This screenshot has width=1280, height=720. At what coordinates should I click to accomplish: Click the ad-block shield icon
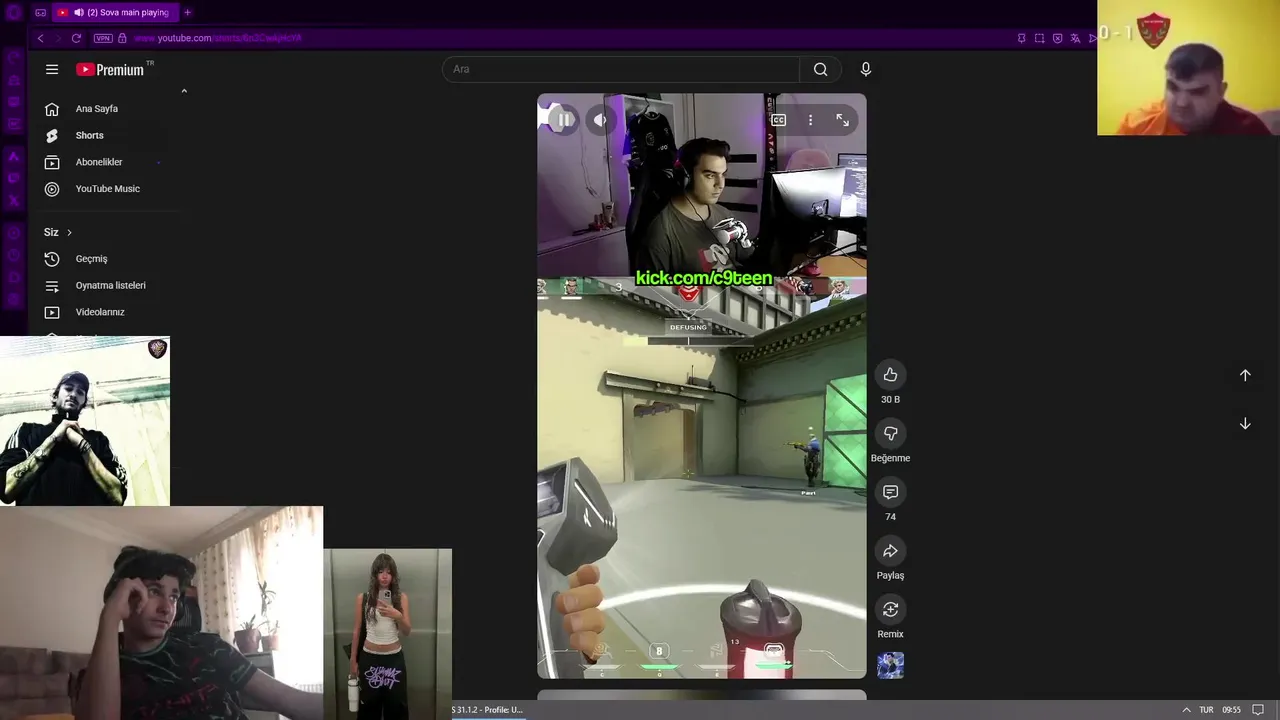coord(1057,38)
